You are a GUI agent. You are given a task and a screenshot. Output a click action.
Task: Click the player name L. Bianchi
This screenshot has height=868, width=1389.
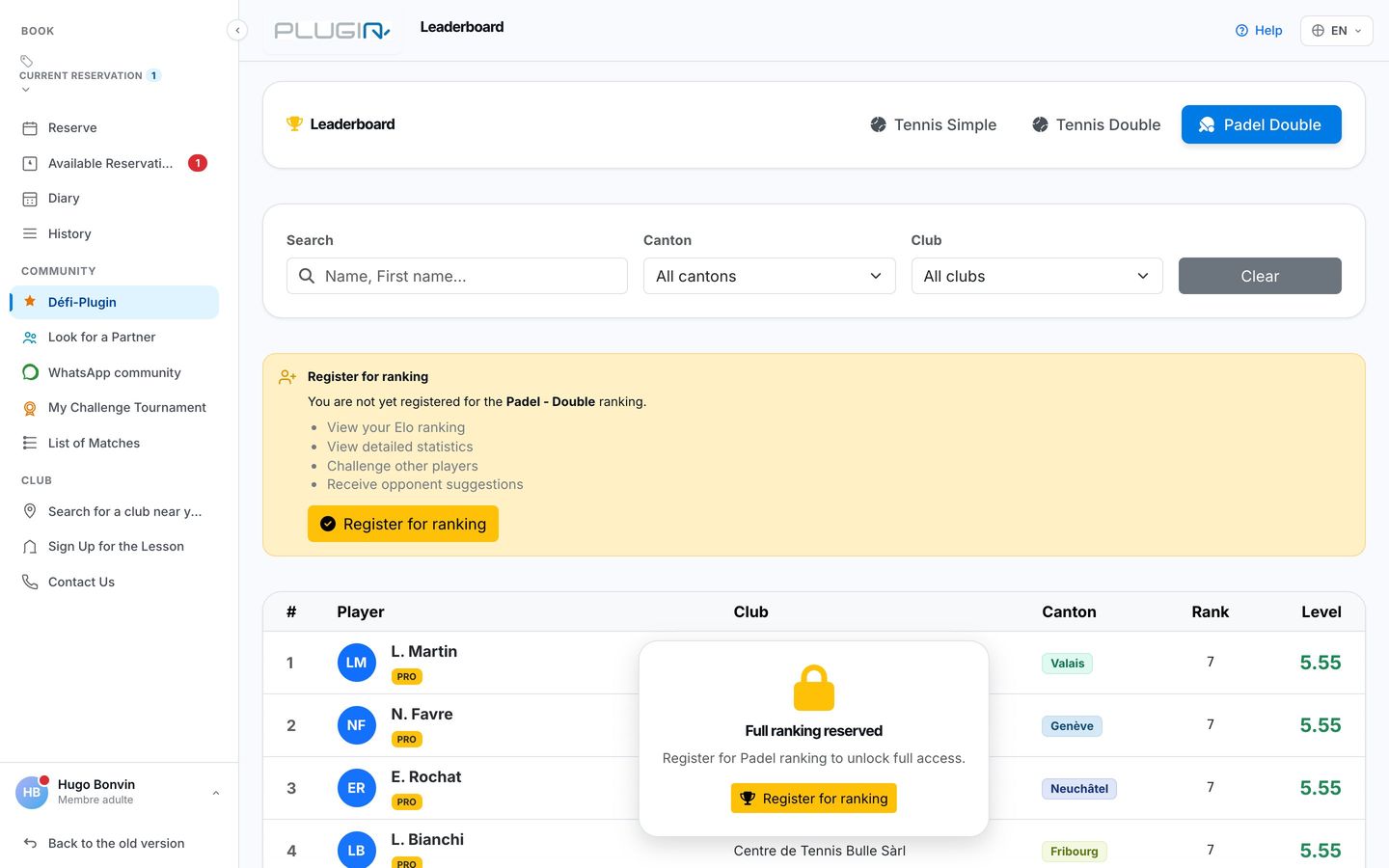point(427,840)
